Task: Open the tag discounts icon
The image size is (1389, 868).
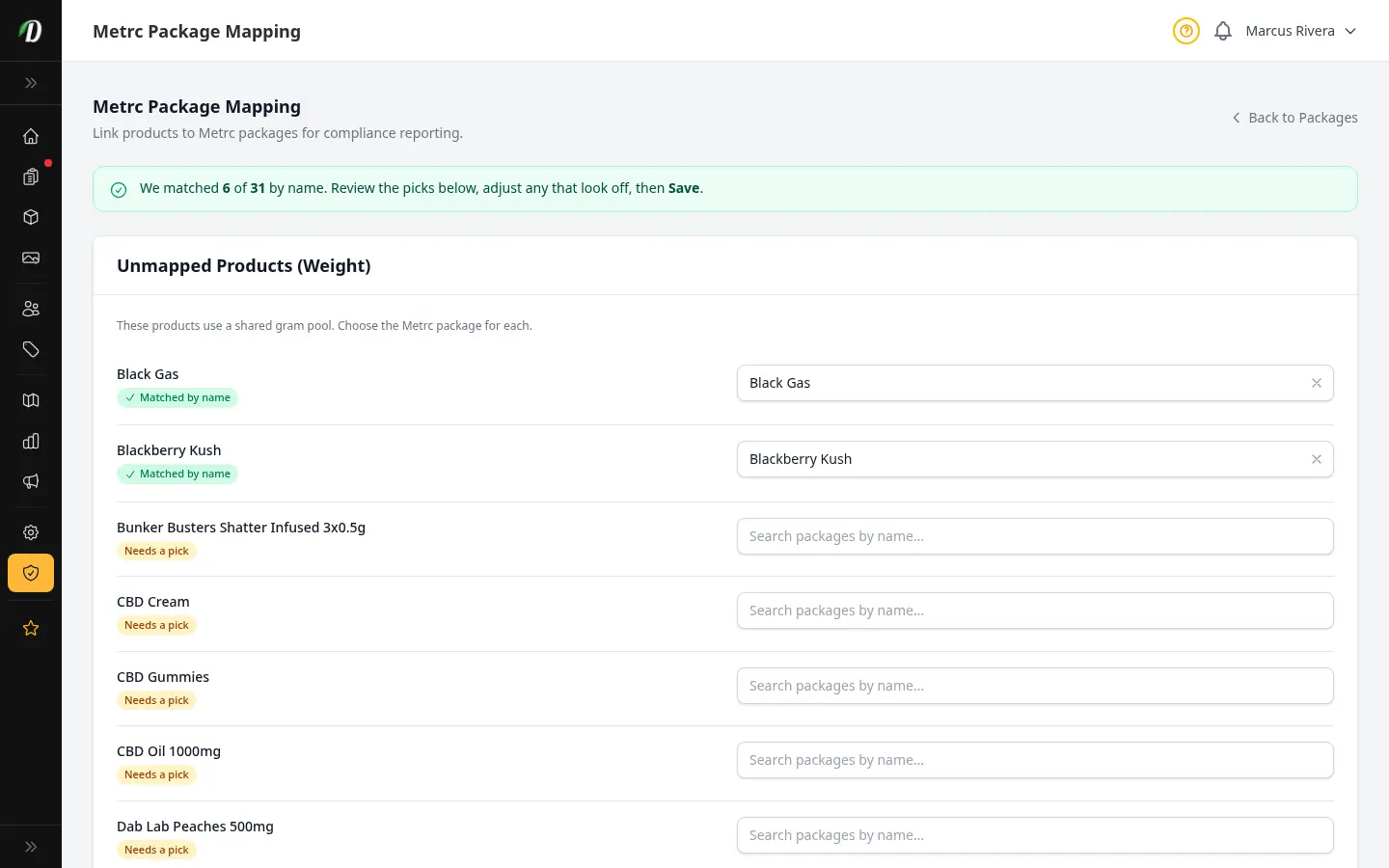Action: (x=31, y=349)
